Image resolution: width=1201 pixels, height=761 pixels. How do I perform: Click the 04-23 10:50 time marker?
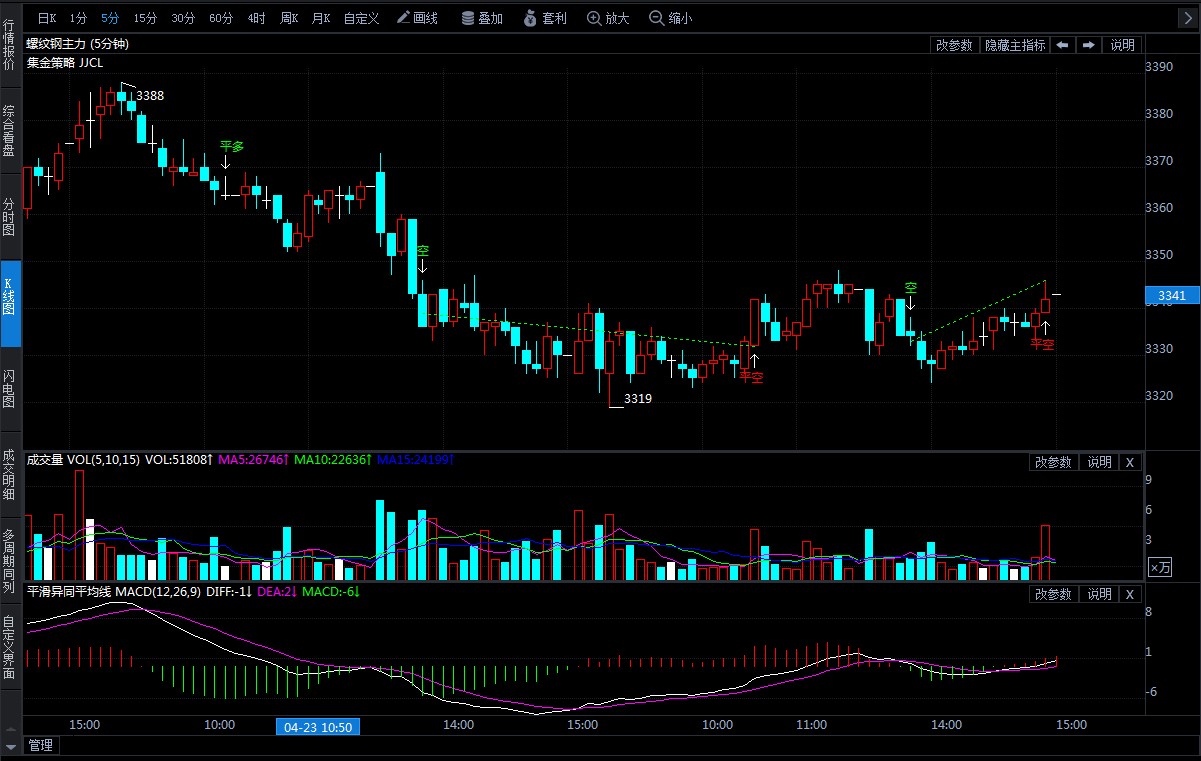(x=317, y=726)
